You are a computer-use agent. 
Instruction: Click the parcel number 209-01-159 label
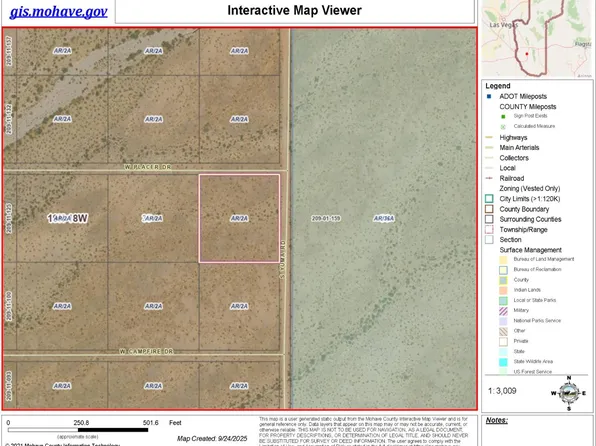coord(326,218)
